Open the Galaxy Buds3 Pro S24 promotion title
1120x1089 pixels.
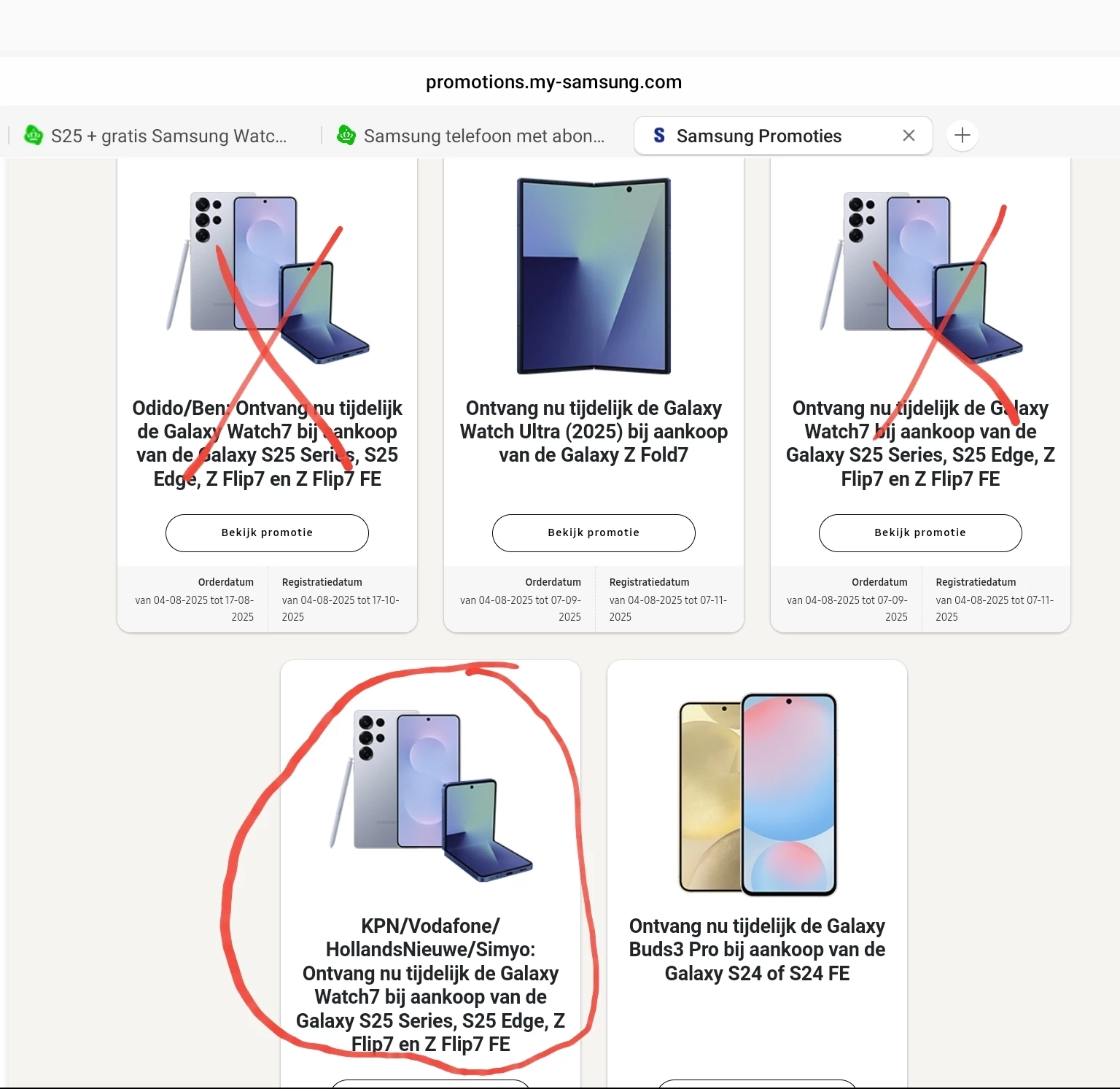coord(757,950)
